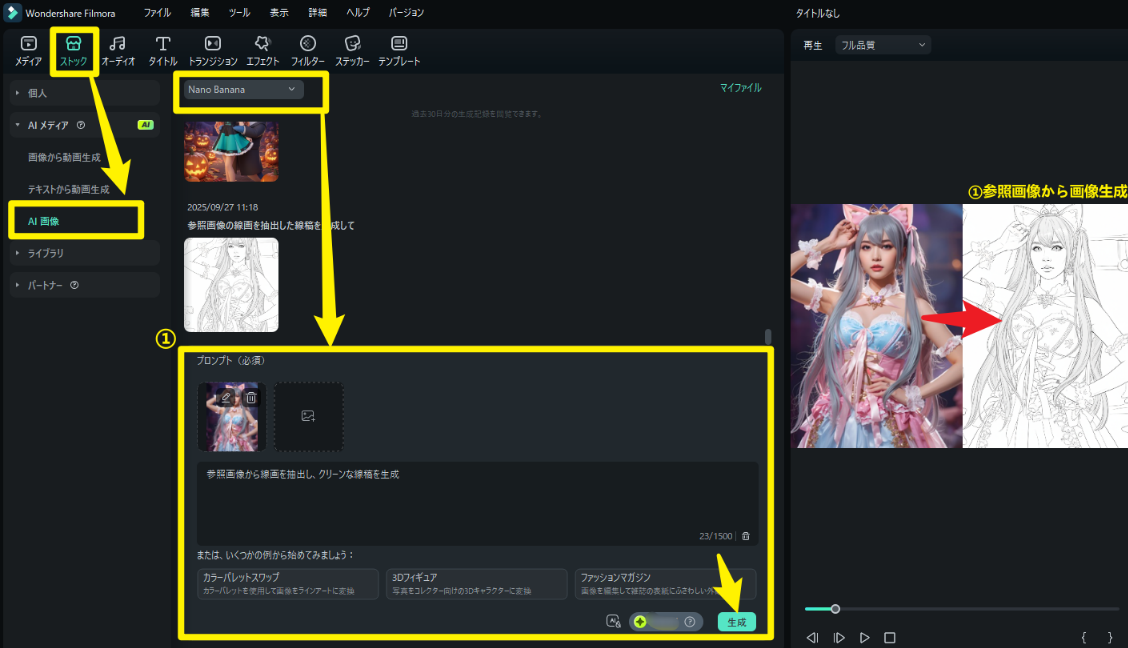
Task: Click the 生成 (Generate) button
Action: pos(736,622)
